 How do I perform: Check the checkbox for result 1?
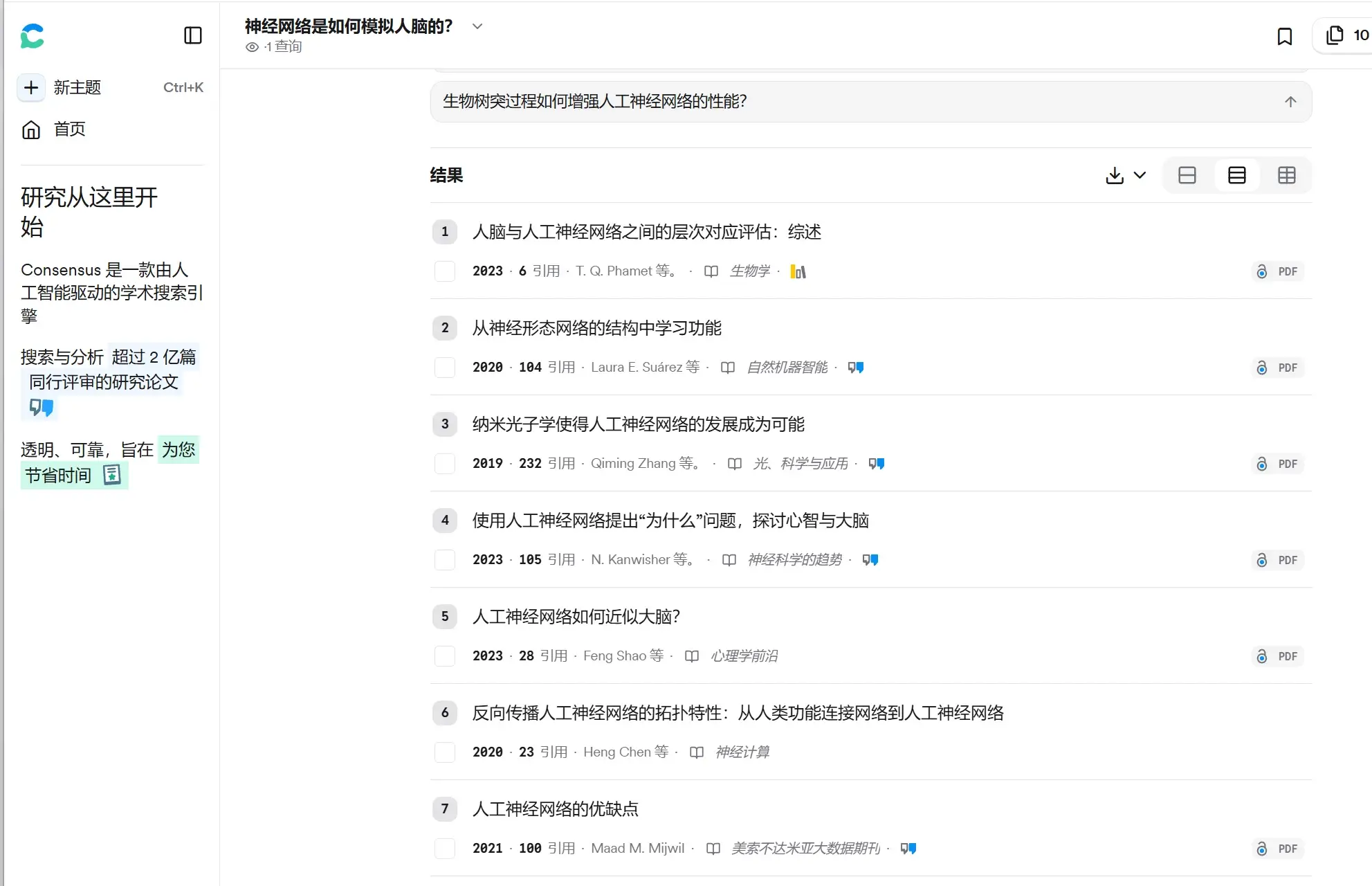point(444,271)
